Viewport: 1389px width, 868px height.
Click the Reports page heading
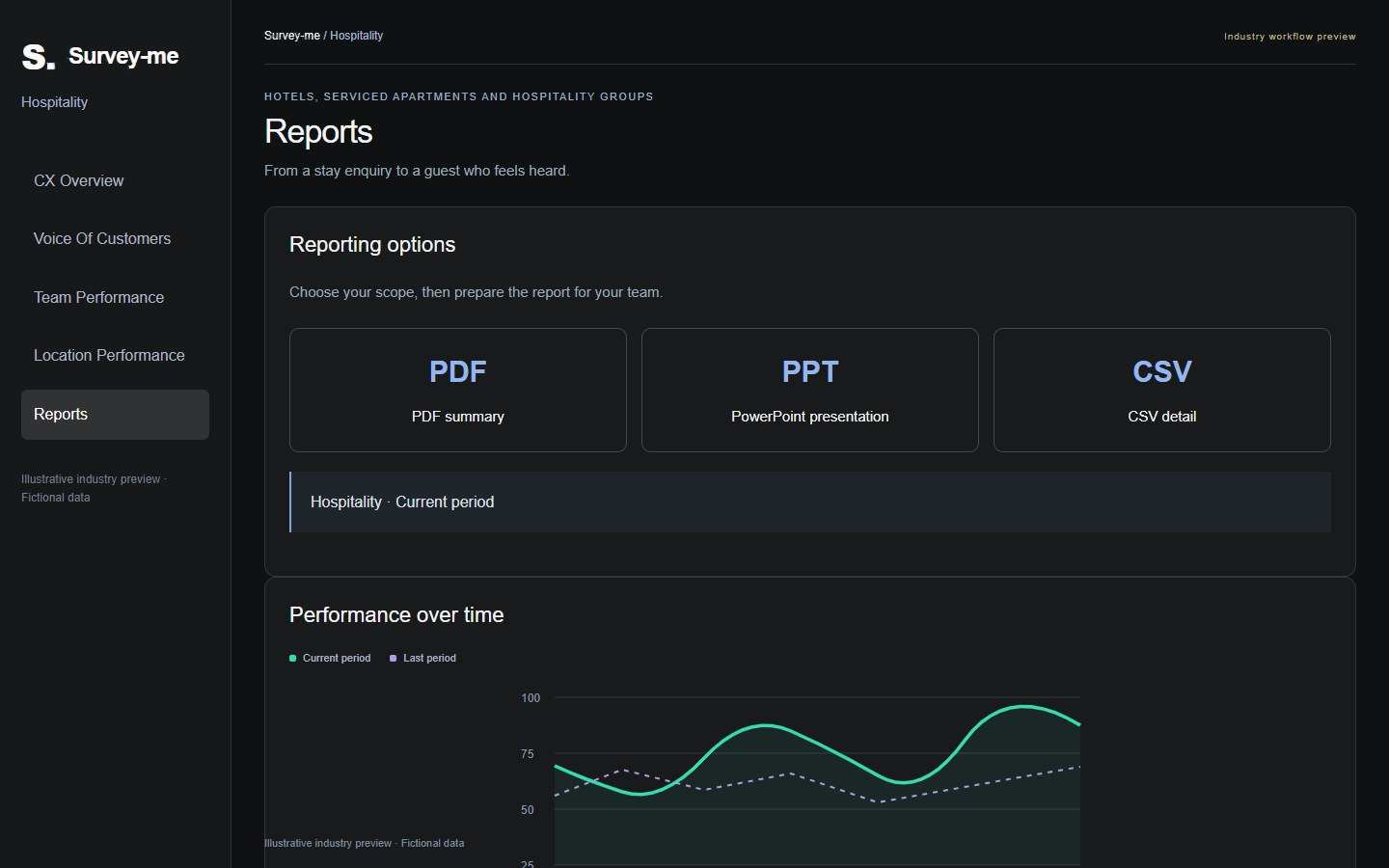click(318, 132)
